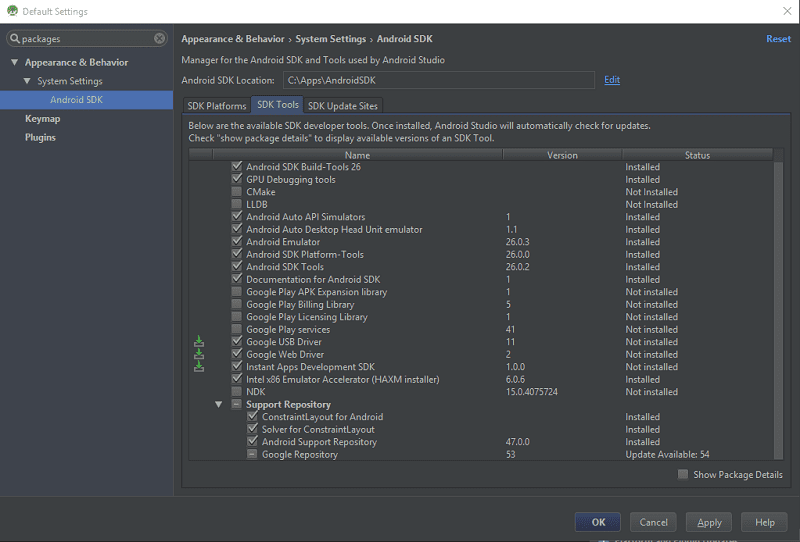Switch to SDK Platforms tab
The image size is (800, 542).
click(217, 106)
